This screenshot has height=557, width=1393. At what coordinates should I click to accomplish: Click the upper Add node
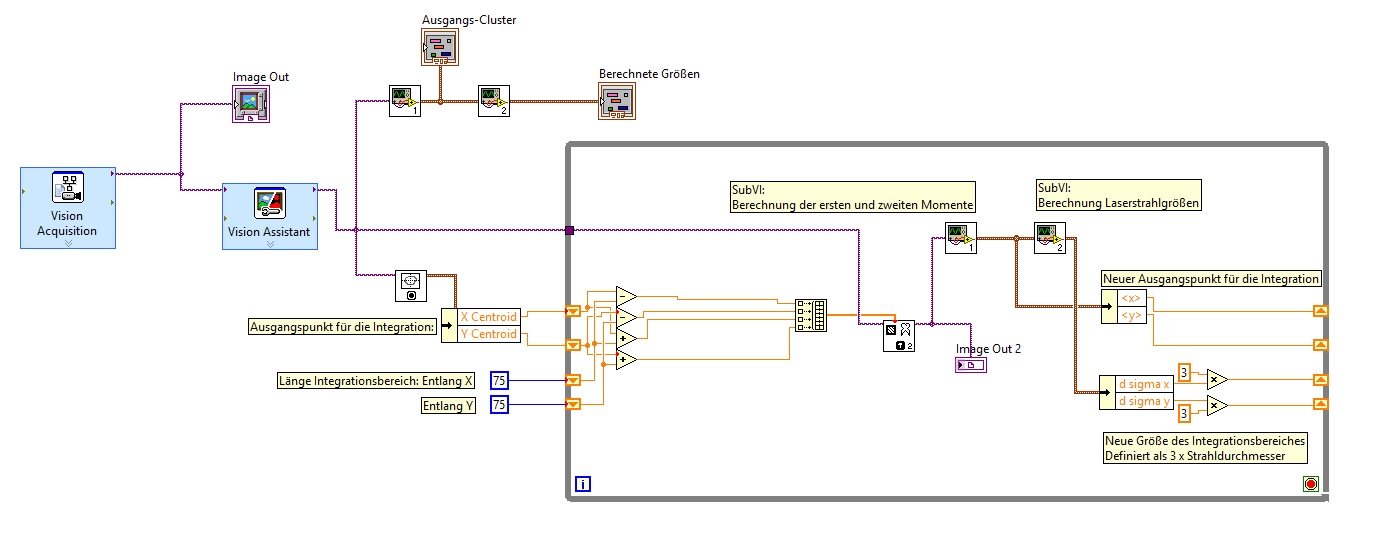(x=627, y=339)
